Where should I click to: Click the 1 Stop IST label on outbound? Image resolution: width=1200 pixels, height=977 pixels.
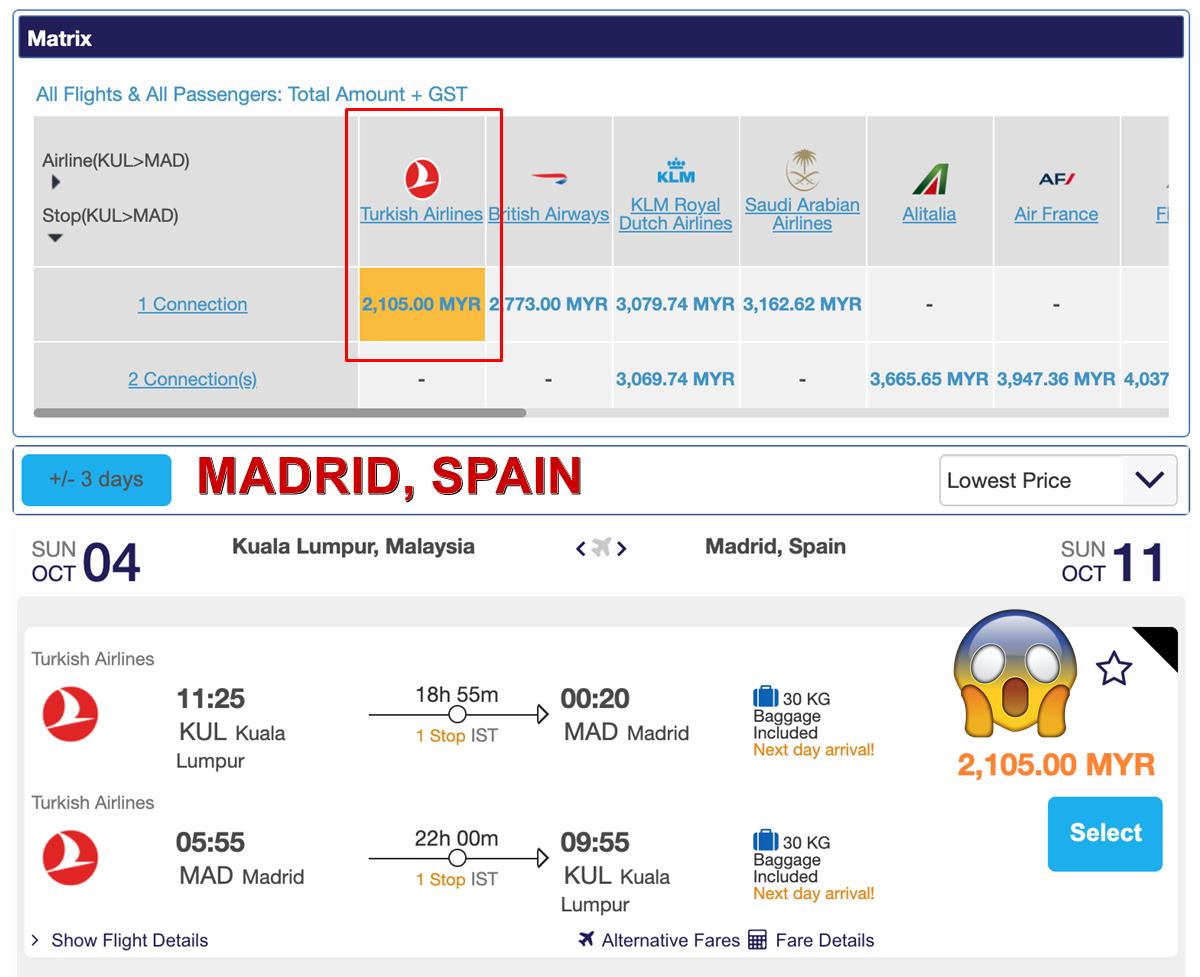(x=457, y=735)
